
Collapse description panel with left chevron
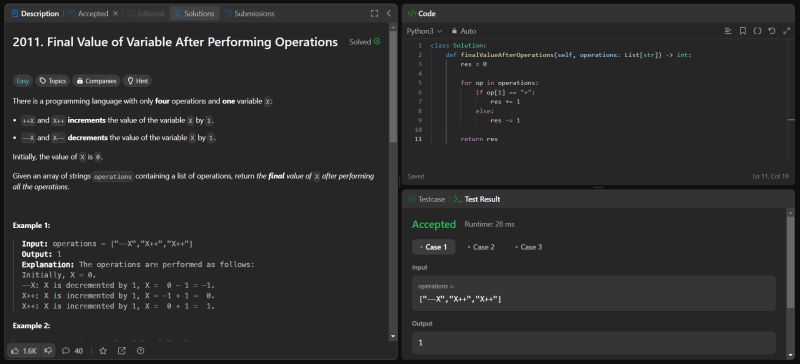389,14
